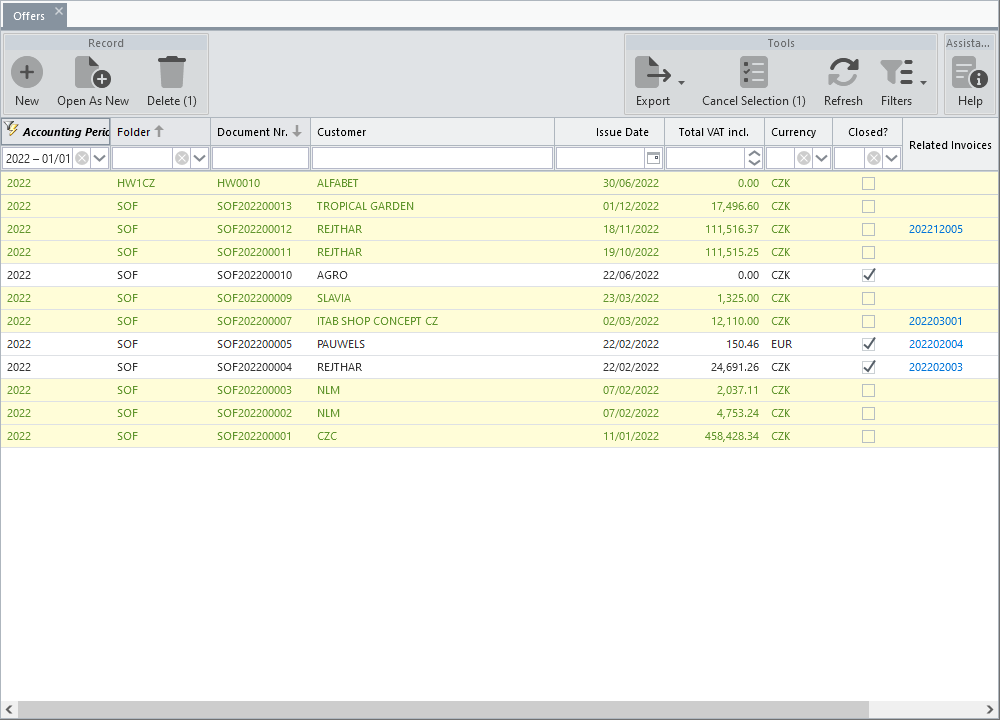Click the Customer filter field
The image size is (1000, 720).
pos(432,158)
